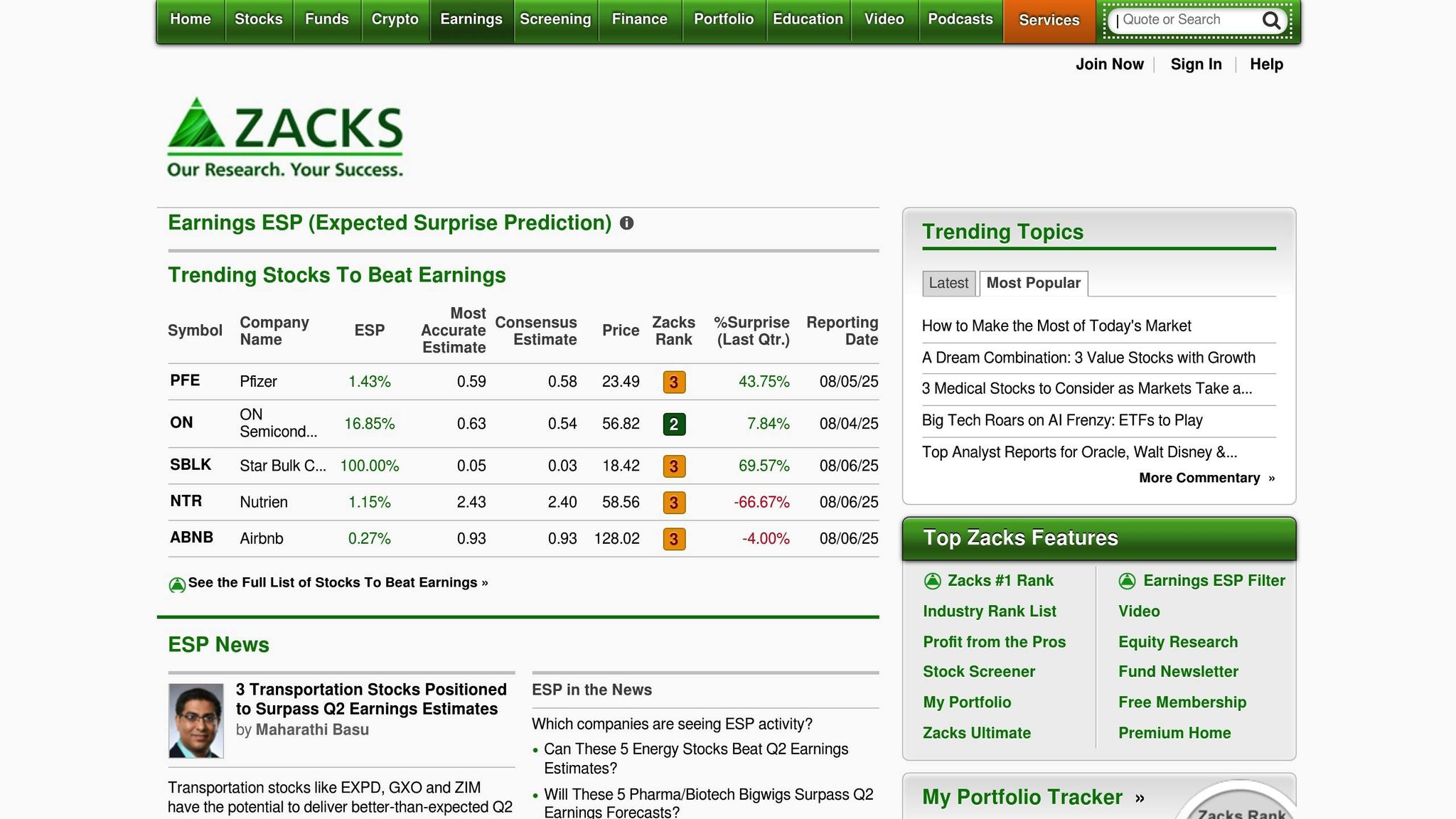Open Big Tech Roars on AI Frenzy article
This screenshot has height=819, width=1456.
tap(1062, 421)
